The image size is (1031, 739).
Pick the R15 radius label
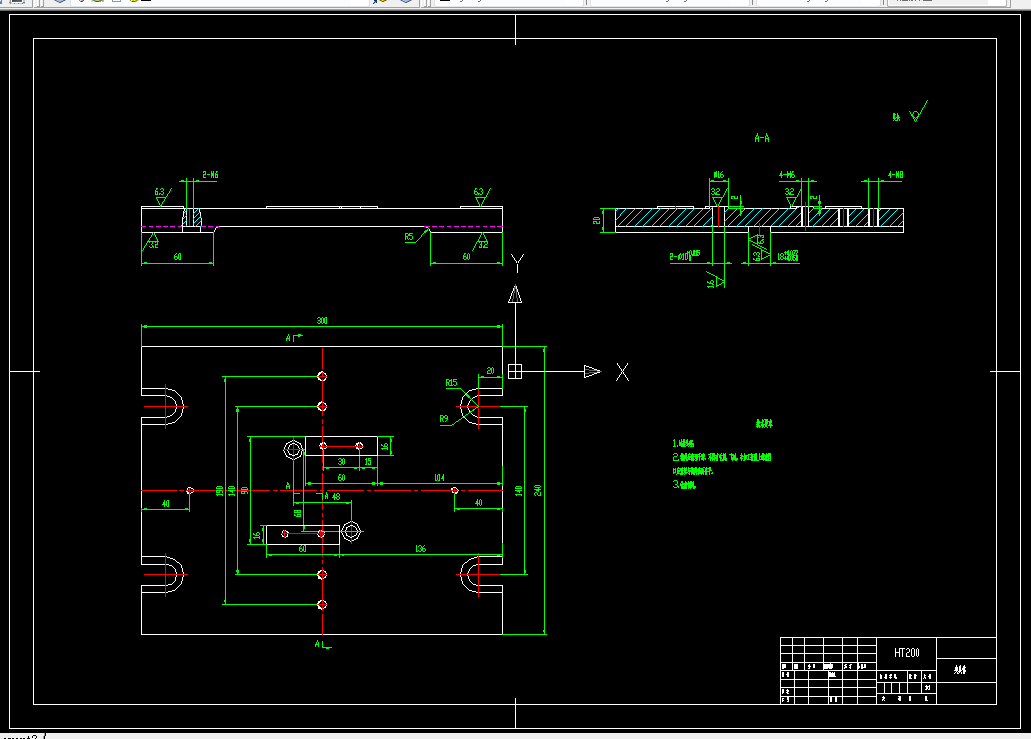coord(451,383)
